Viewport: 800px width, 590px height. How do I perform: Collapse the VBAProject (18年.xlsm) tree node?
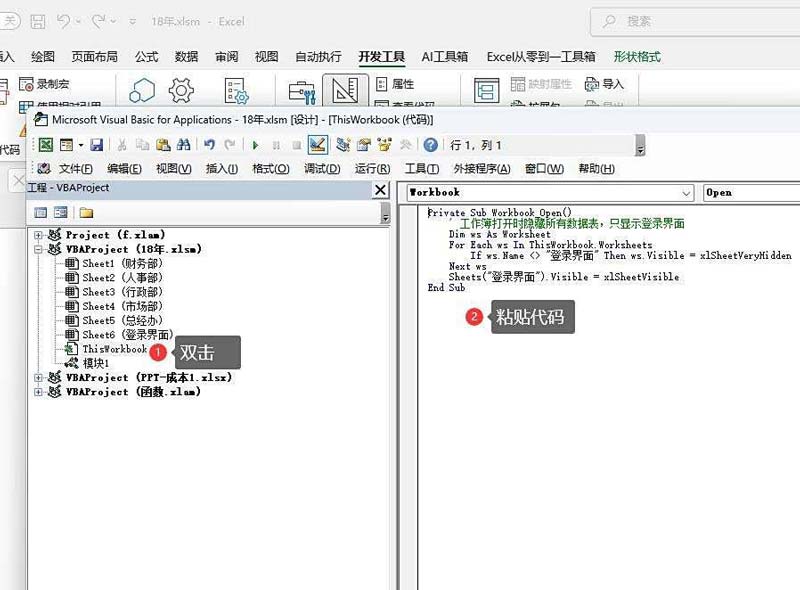point(38,250)
